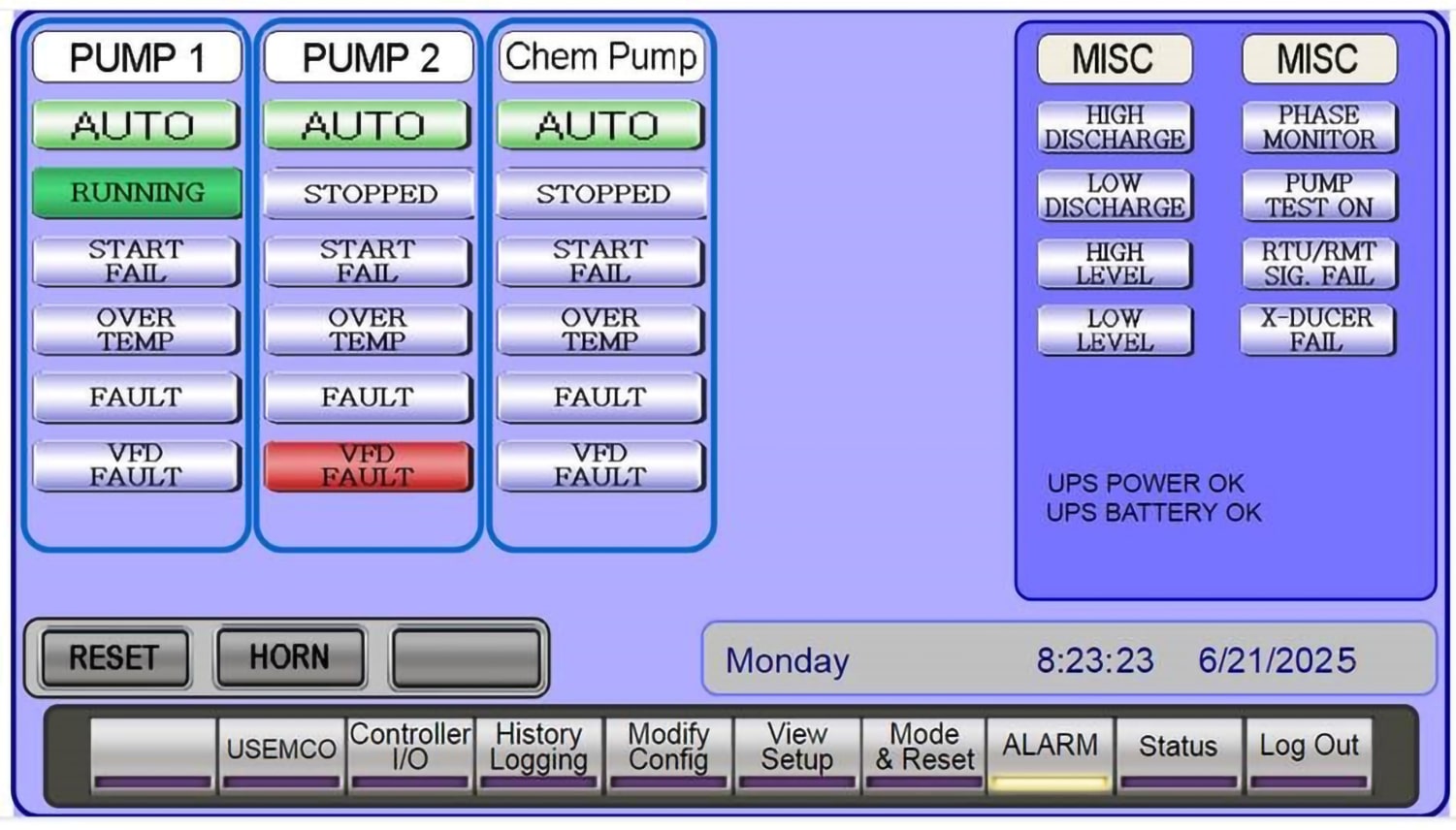Click the 8:23:23 time readout
This screenshot has width=1456, height=830.
[x=1095, y=660]
